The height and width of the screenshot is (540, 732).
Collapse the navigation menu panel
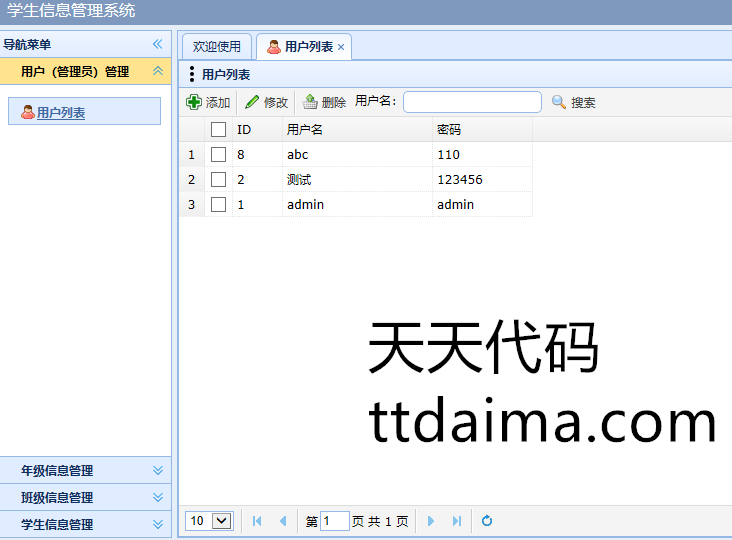[157, 44]
